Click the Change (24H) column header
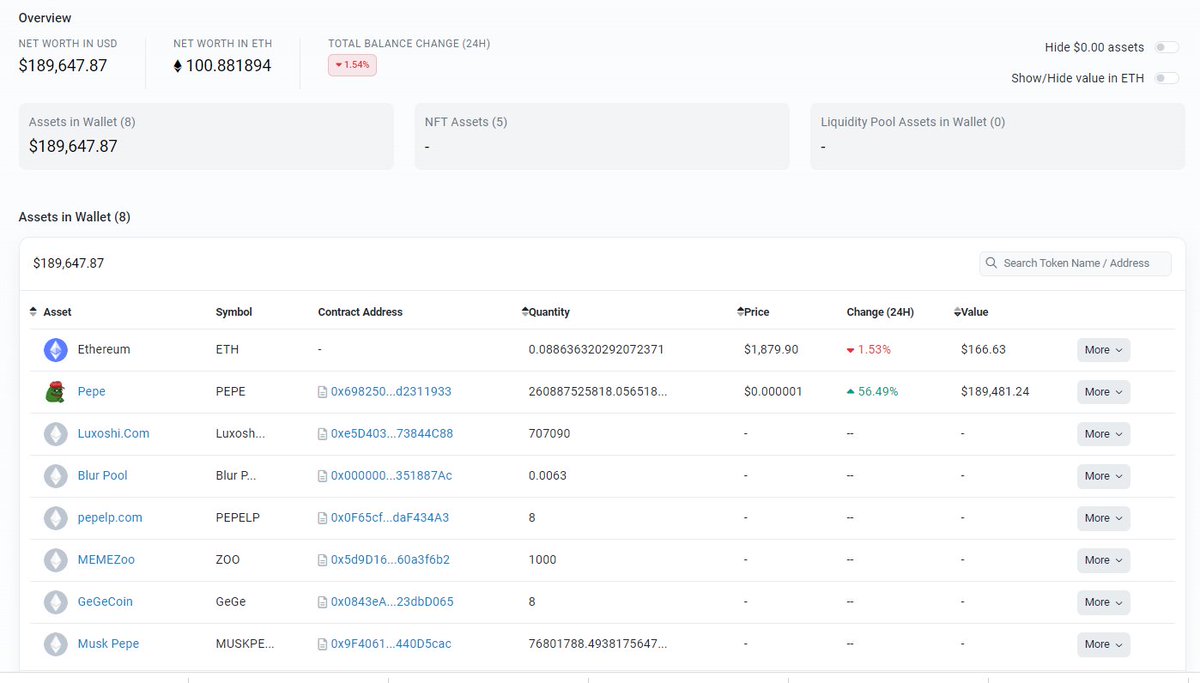 (x=880, y=312)
